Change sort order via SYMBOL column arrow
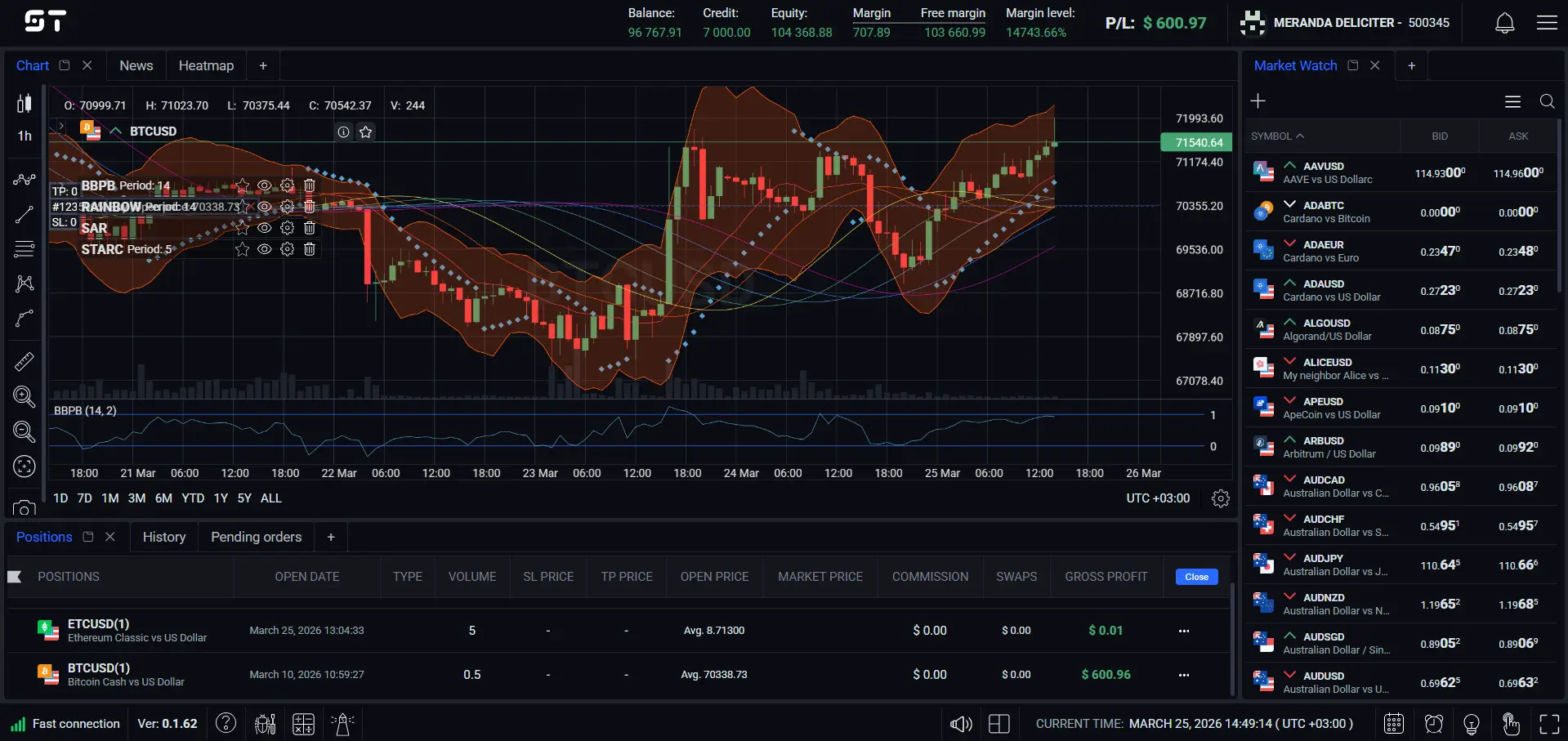 pyautogui.click(x=1301, y=136)
